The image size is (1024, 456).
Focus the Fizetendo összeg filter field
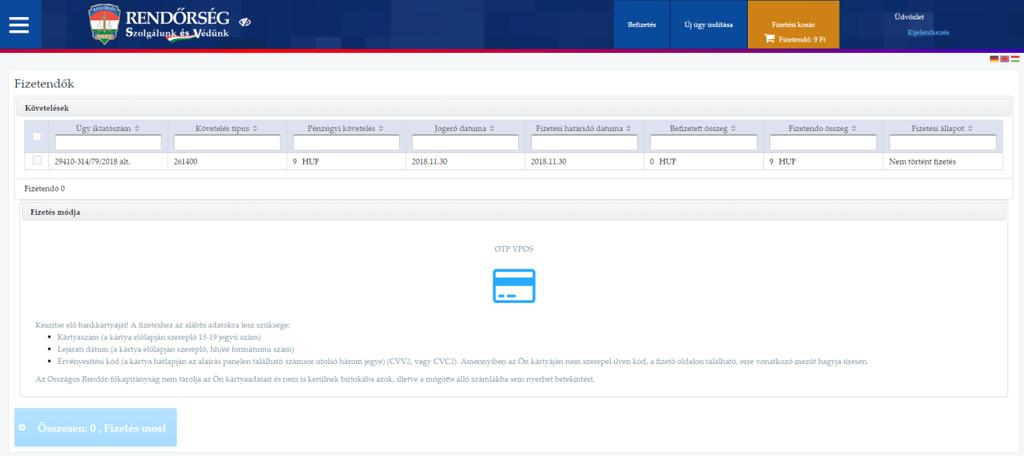[823, 142]
